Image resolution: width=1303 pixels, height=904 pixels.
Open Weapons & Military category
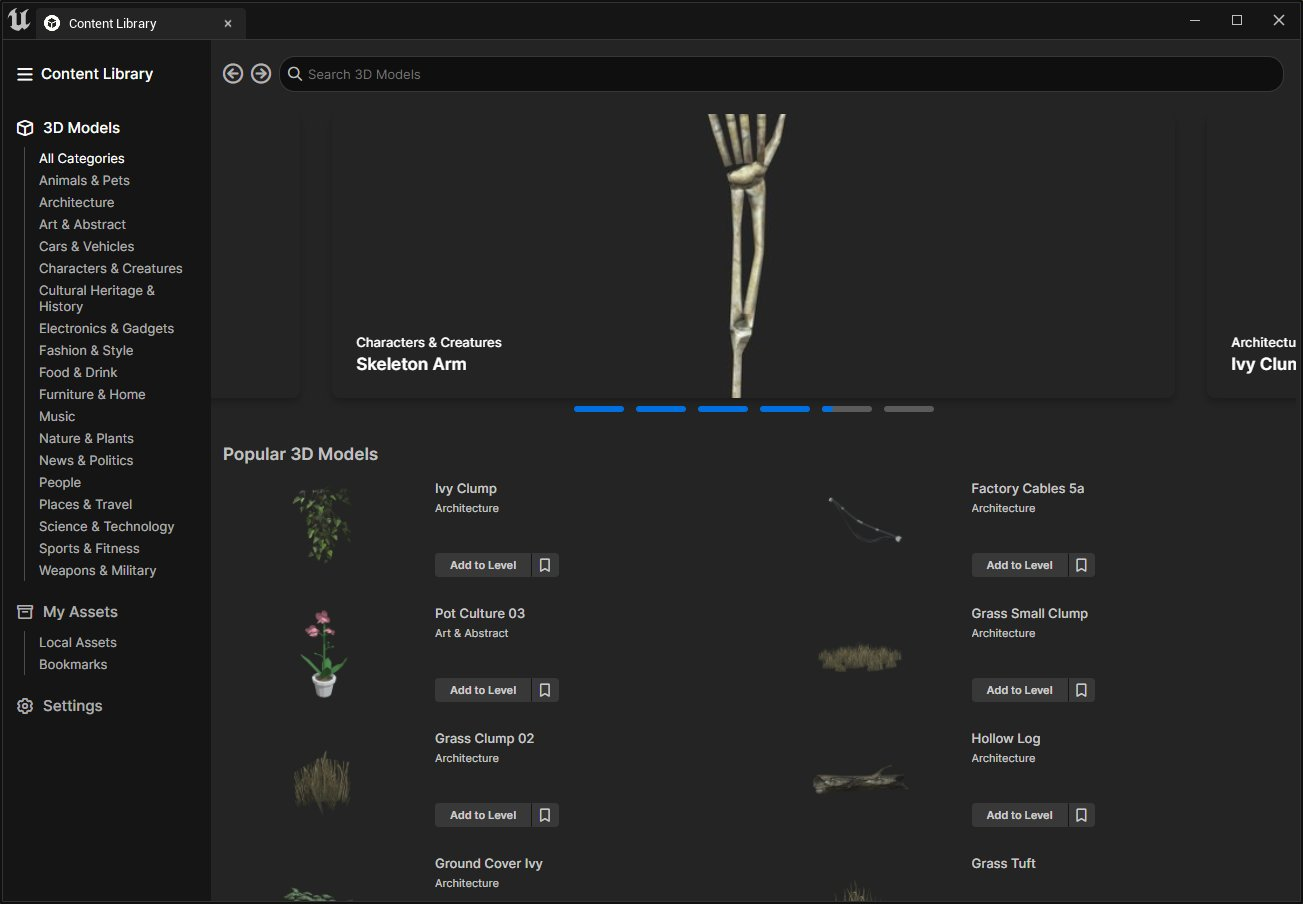point(97,570)
